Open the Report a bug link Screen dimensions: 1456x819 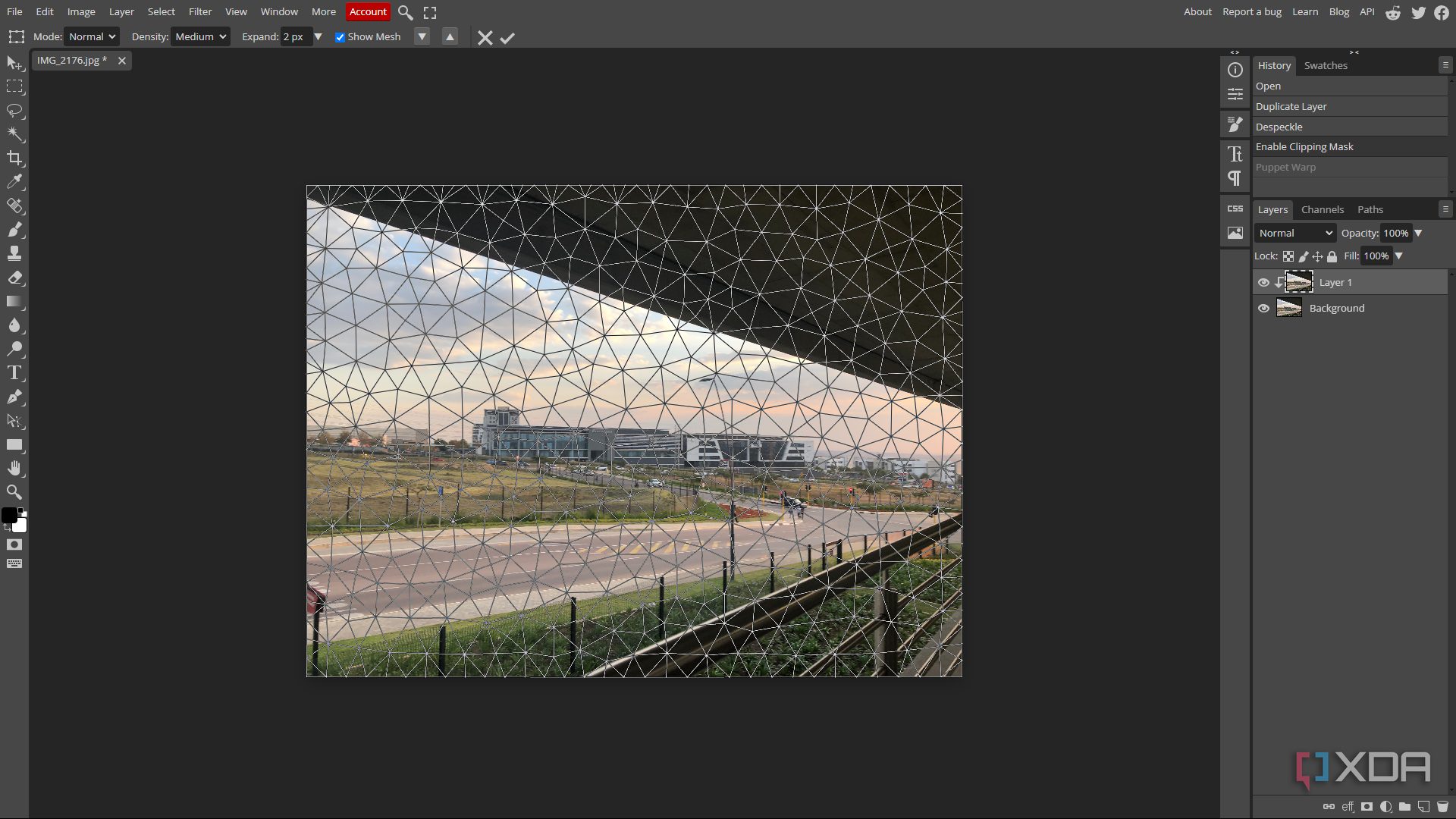[x=1252, y=12]
